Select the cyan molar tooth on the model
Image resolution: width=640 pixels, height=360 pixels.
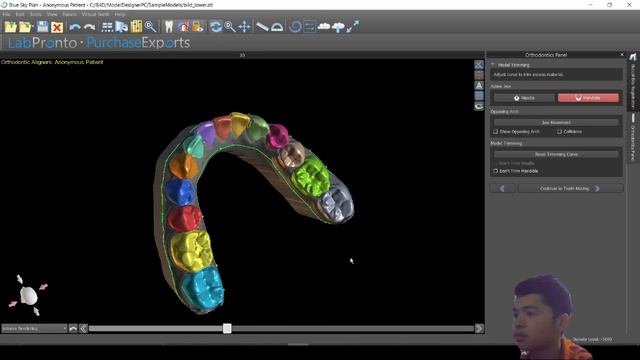(x=203, y=287)
